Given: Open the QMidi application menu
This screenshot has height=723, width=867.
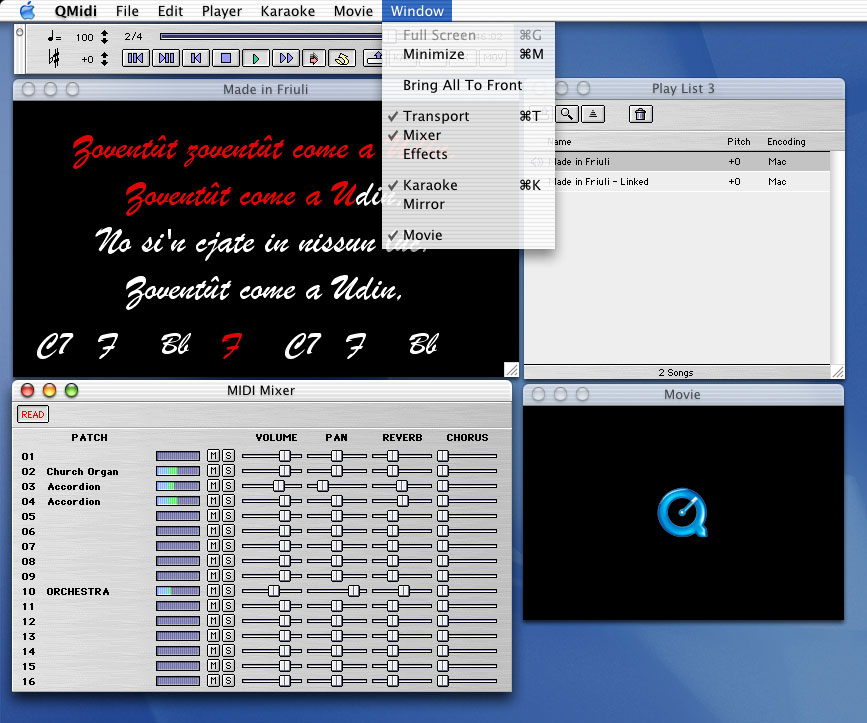Looking at the screenshot, I should (75, 11).
